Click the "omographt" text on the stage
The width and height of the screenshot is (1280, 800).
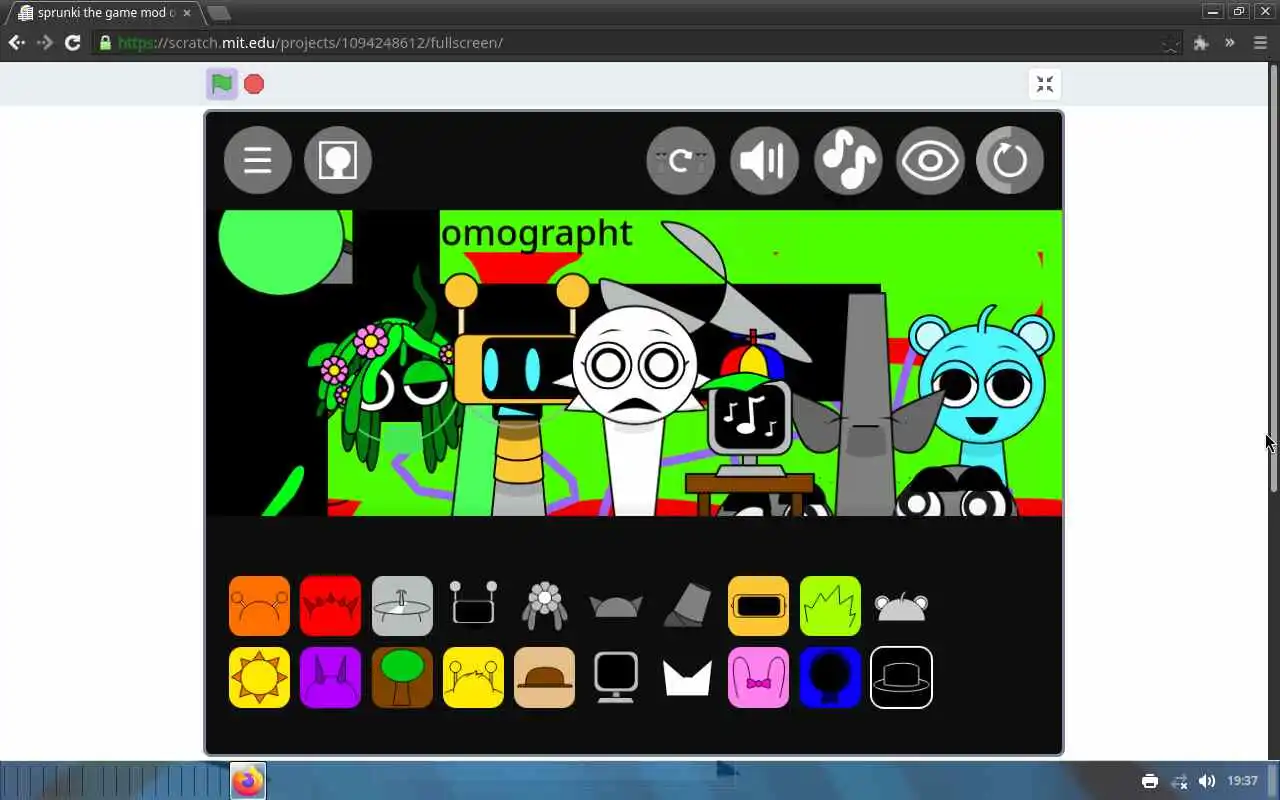(536, 233)
